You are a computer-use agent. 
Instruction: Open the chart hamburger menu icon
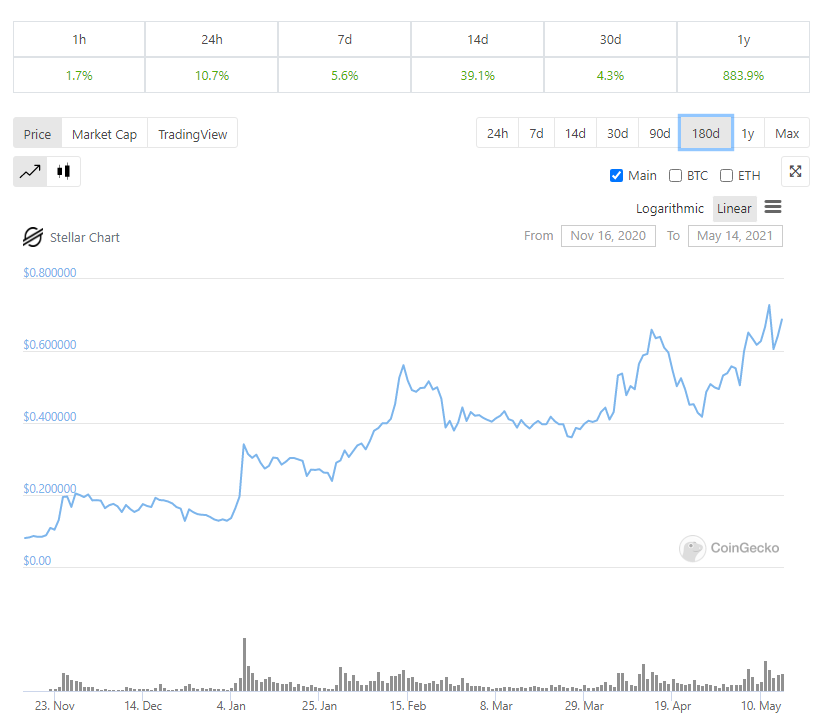772,207
